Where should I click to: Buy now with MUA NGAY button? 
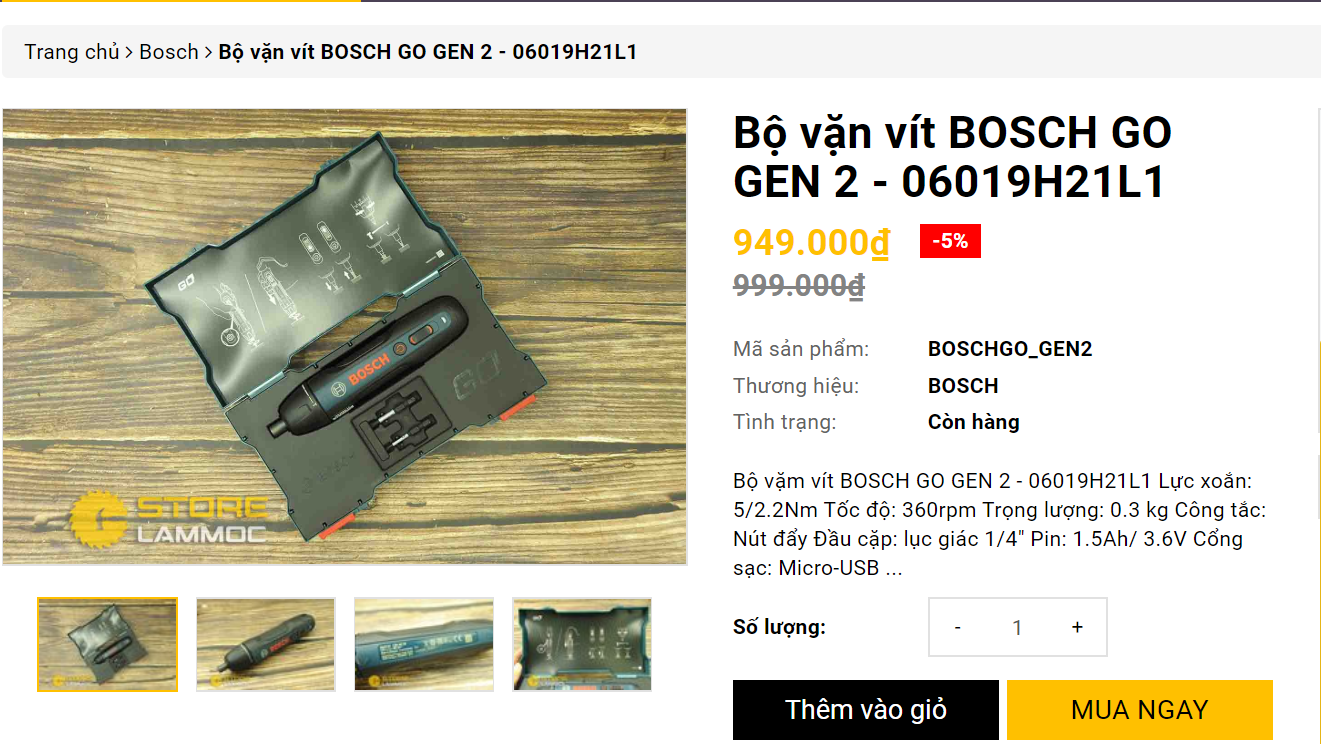pos(1140,710)
